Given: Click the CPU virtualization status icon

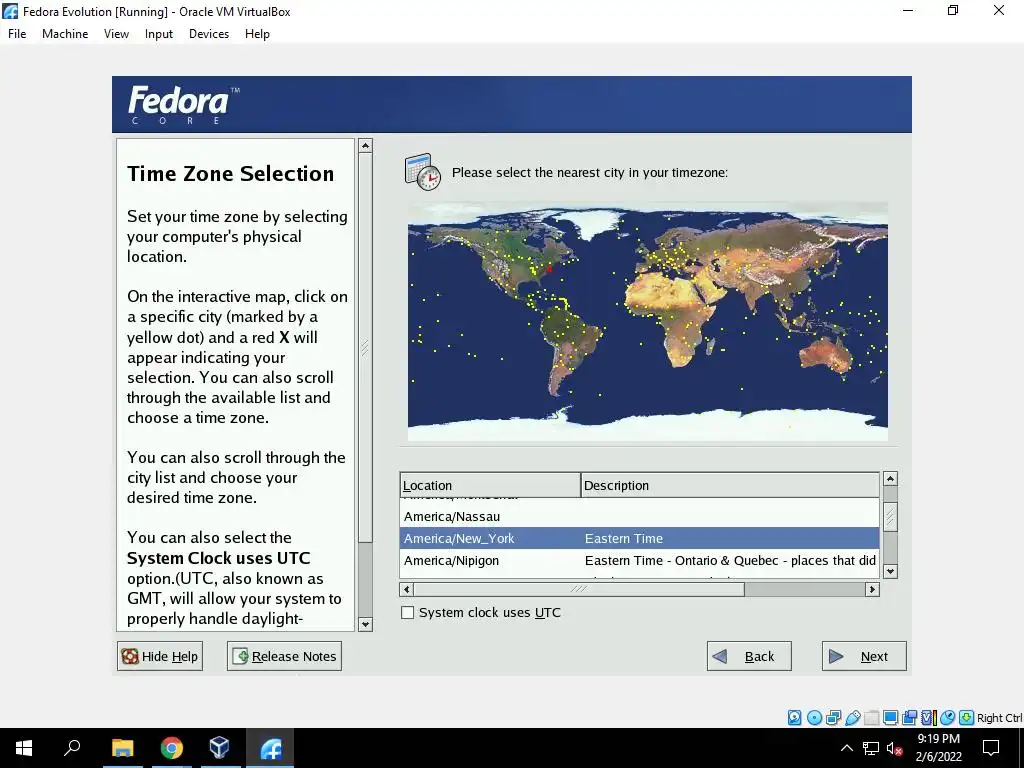Looking at the screenshot, I should pos(929,718).
